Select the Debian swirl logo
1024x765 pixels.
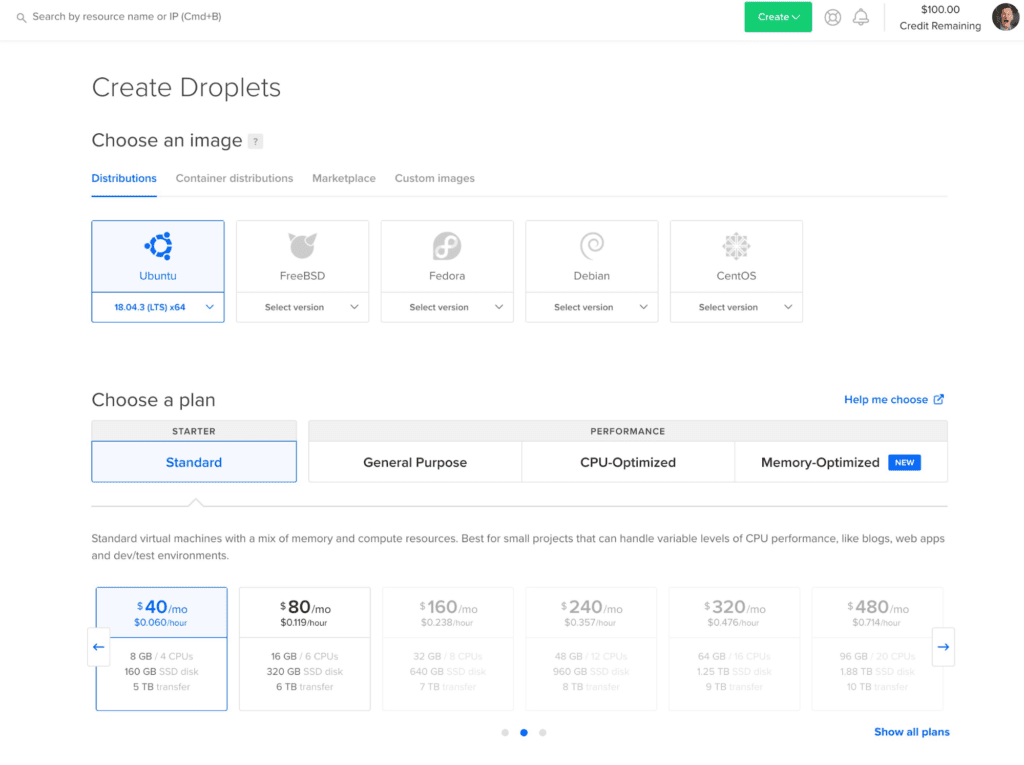[592, 246]
